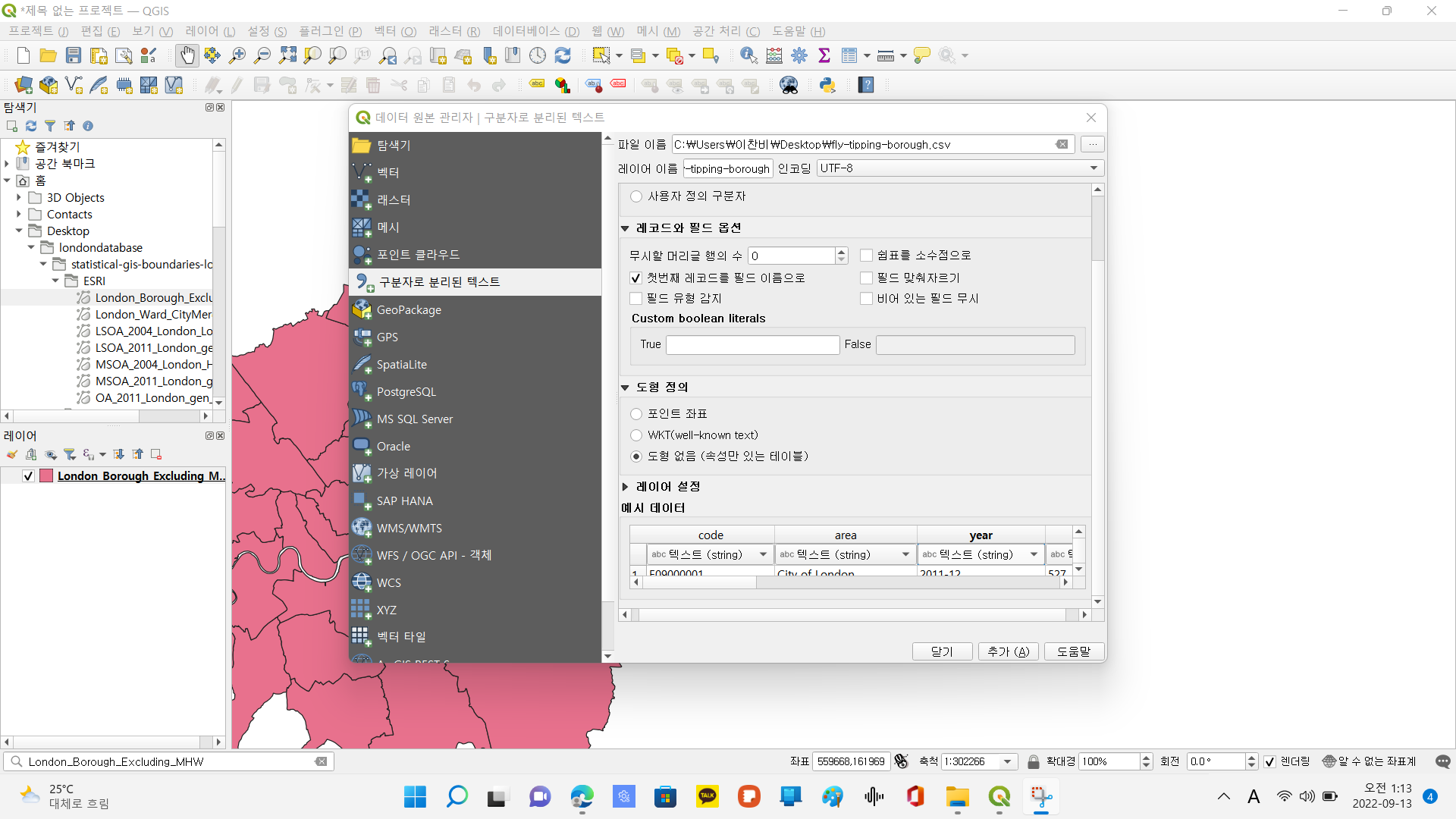Screen dimensions: 1456x819
Task: Activate the Zoom In tool
Action: (237, 55)
